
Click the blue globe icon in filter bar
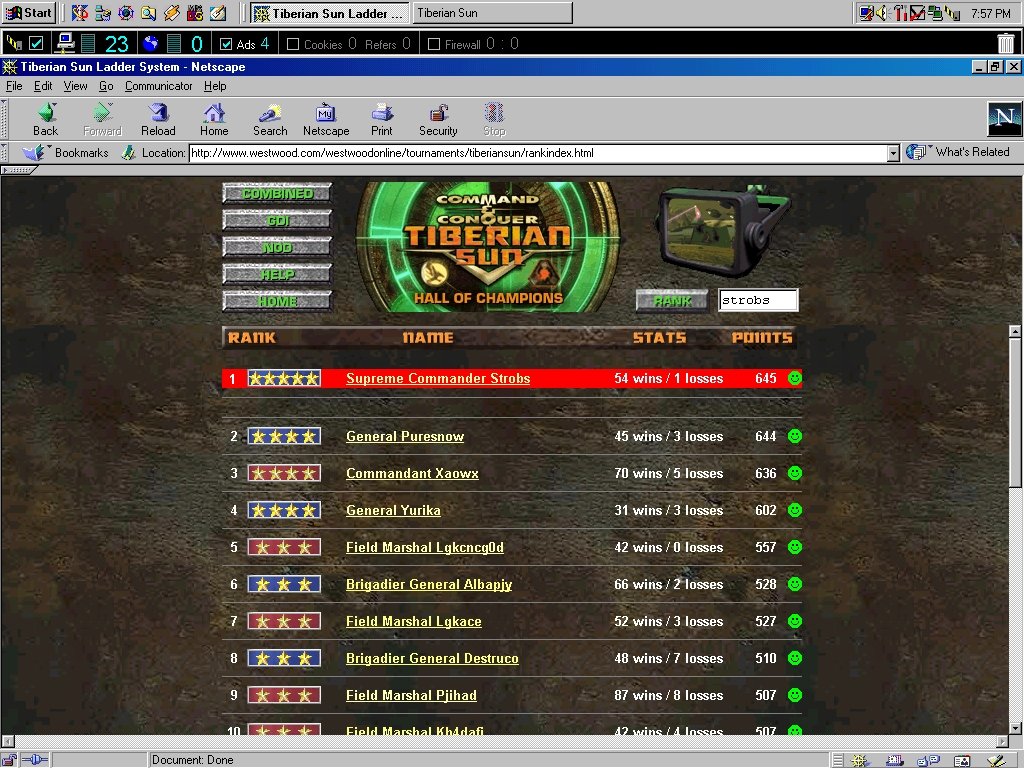[151, 43]
